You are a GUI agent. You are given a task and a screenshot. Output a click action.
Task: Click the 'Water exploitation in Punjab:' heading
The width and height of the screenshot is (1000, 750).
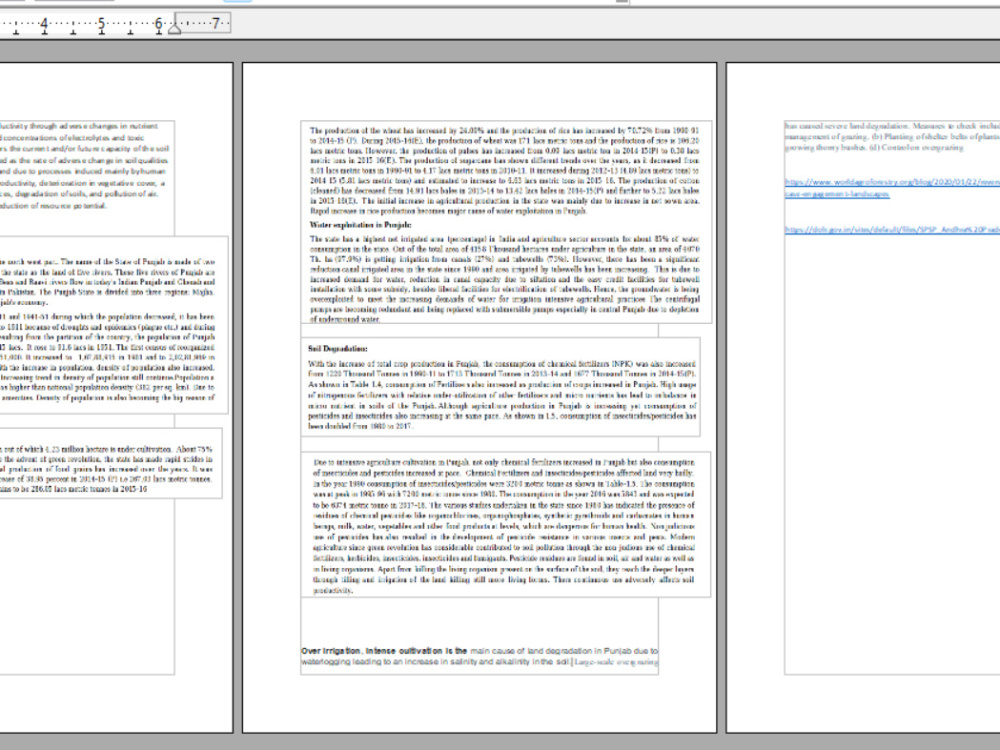(361, 225)
